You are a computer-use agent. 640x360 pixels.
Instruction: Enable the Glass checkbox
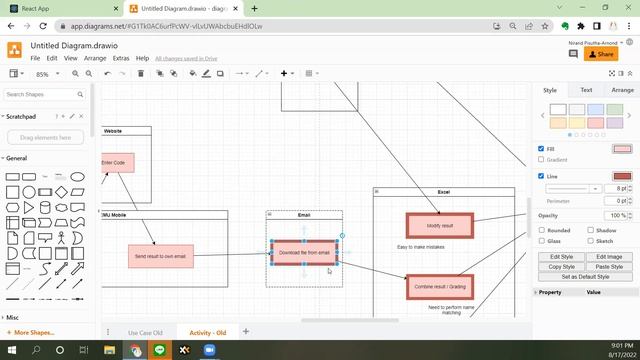click(542, 241)
